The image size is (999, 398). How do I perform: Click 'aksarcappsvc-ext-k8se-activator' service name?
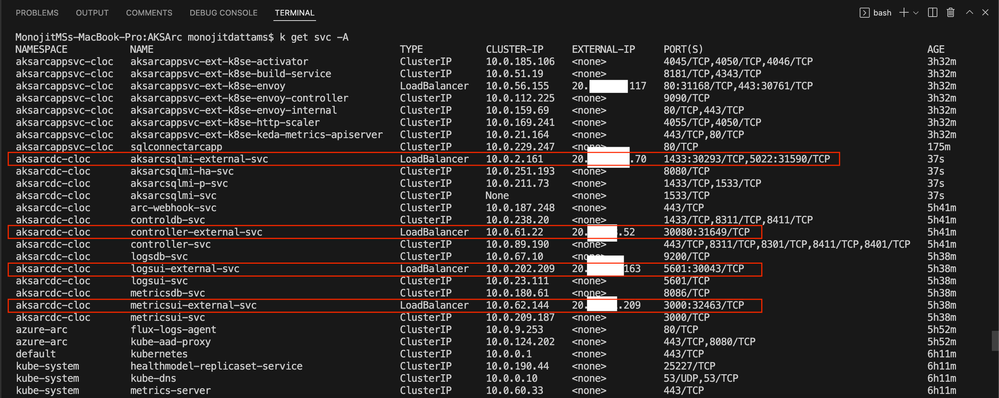[x=219, y=62]
